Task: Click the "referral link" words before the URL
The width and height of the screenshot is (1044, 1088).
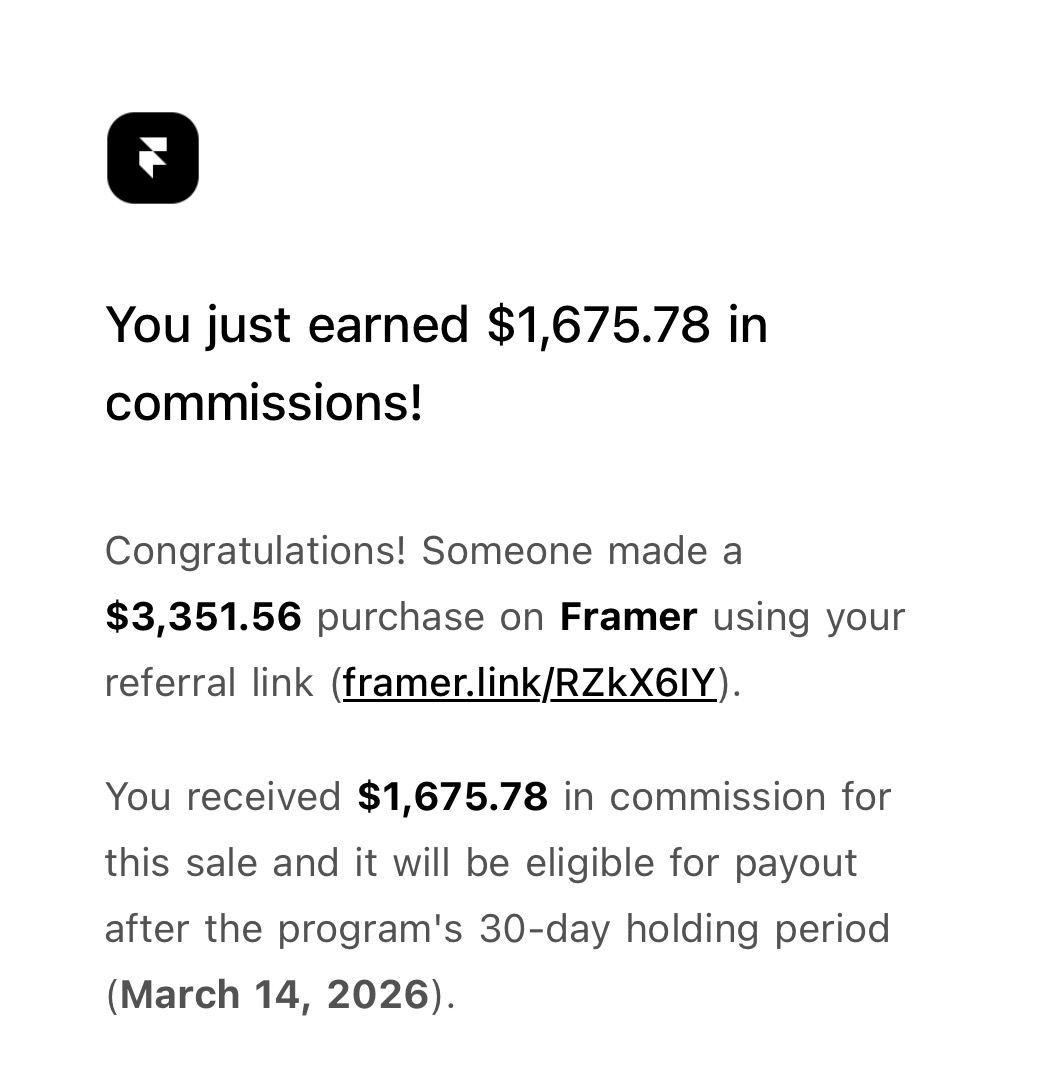Action: click(209, 683)
